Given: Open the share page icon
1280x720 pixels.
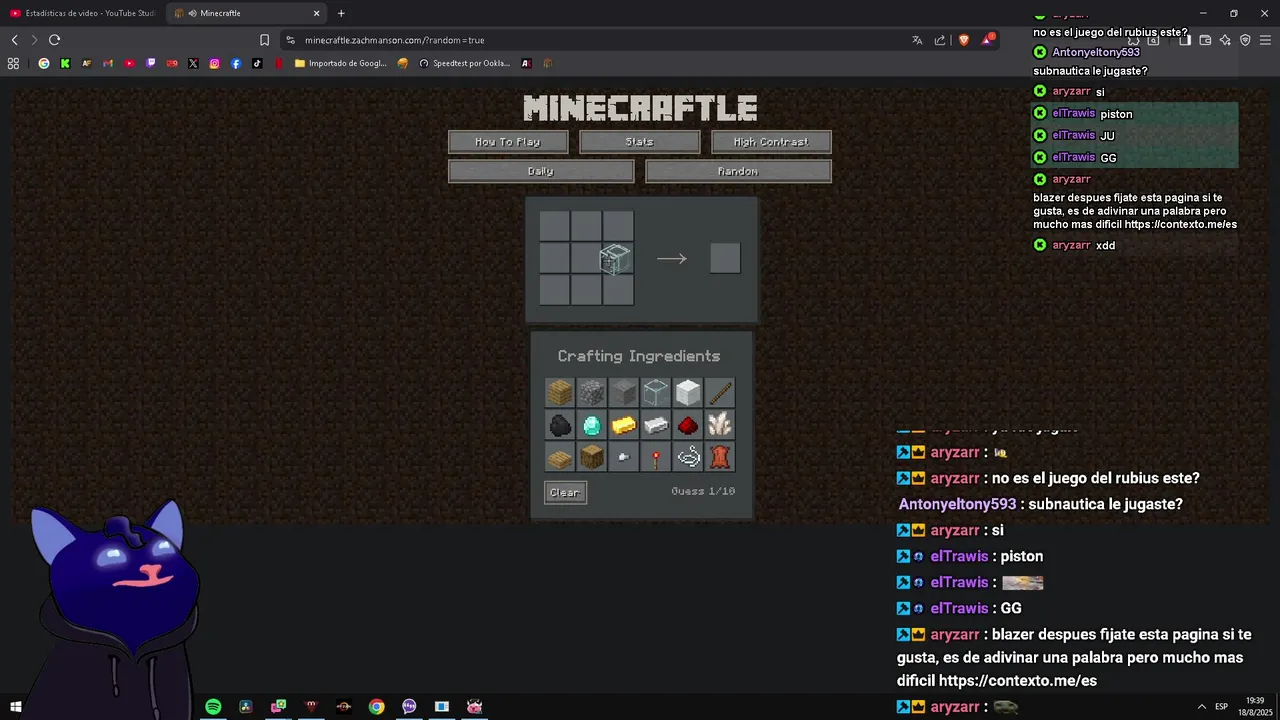Looking at the screenshot, I should point(940,40).
